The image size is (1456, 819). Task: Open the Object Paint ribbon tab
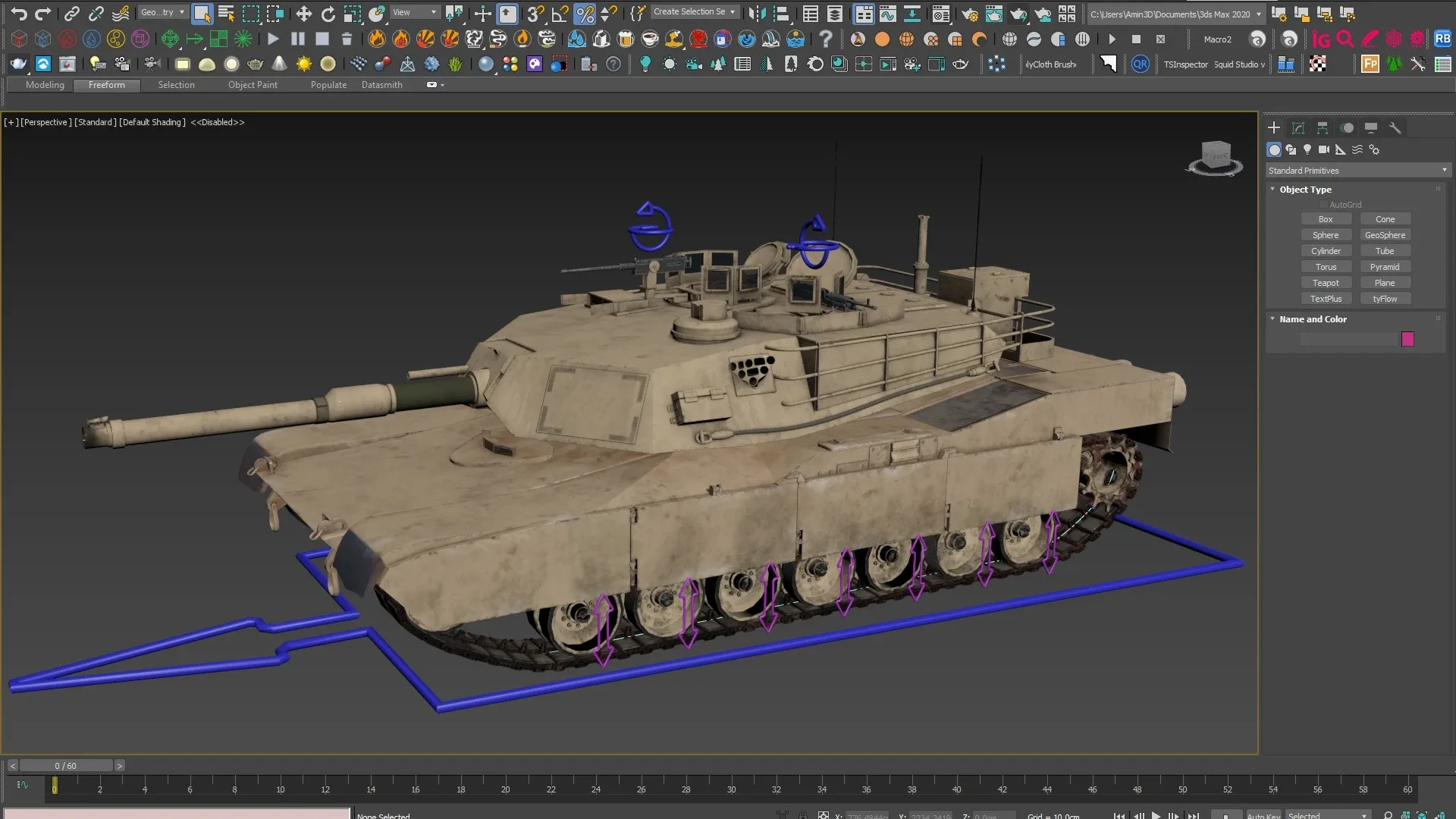click(x=253, y=85)
